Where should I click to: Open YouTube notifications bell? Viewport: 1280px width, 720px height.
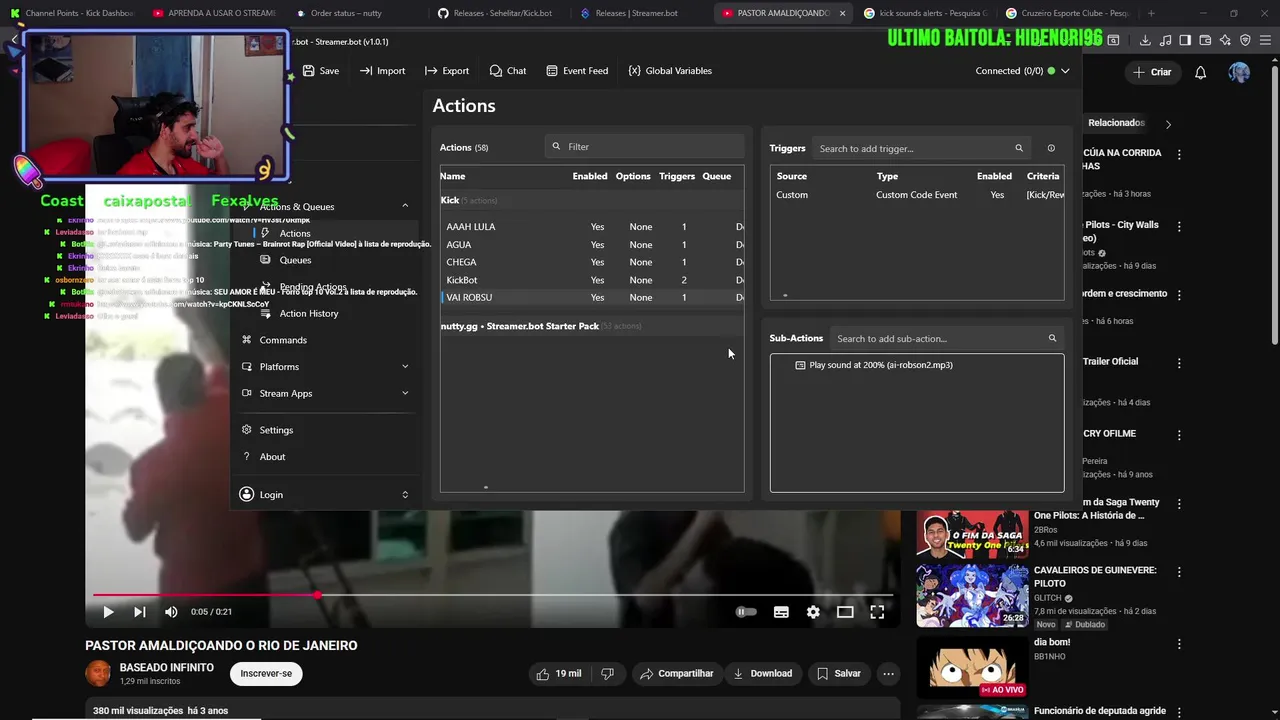pyautogui.click(x=1201, y=72)
